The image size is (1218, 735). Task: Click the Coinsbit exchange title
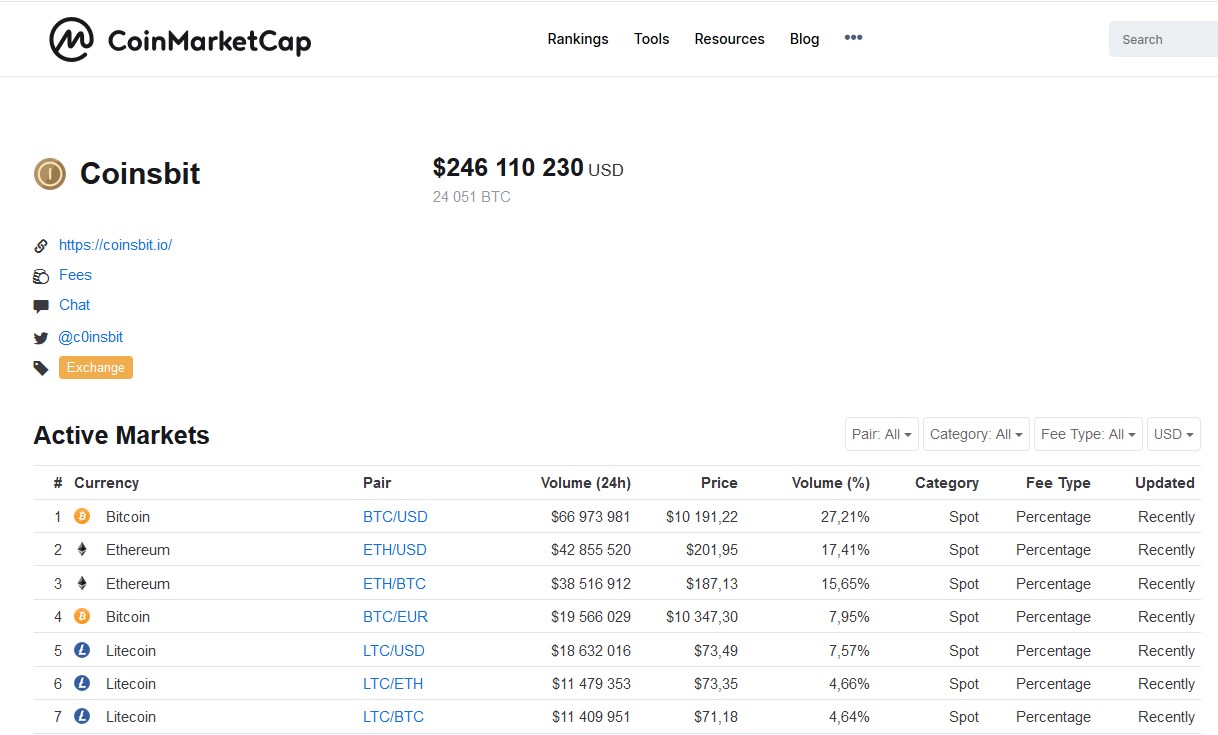coord(140,174)
